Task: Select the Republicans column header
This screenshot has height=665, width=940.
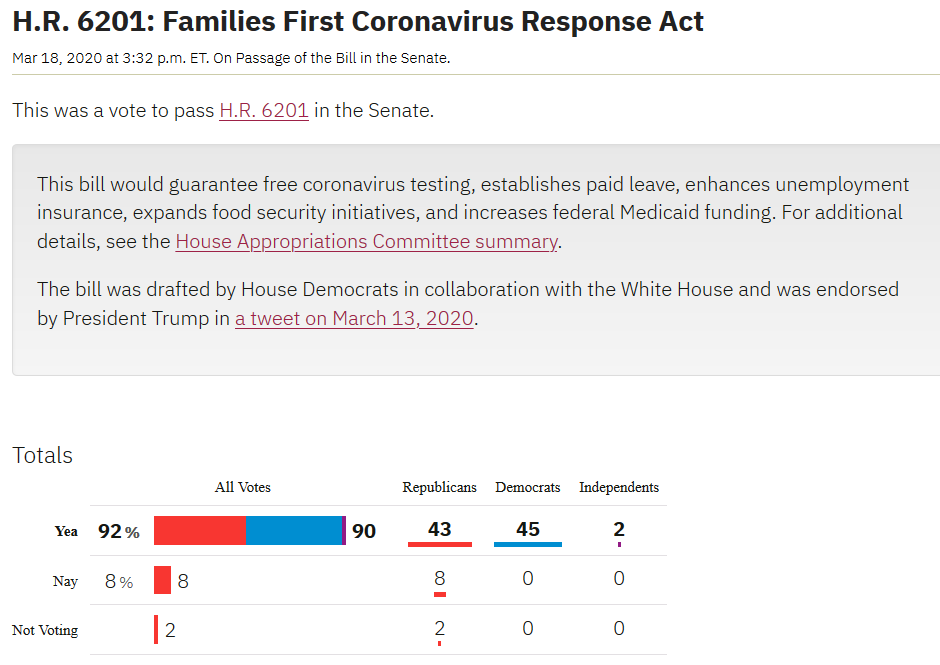Action: [x=440, y=488]
